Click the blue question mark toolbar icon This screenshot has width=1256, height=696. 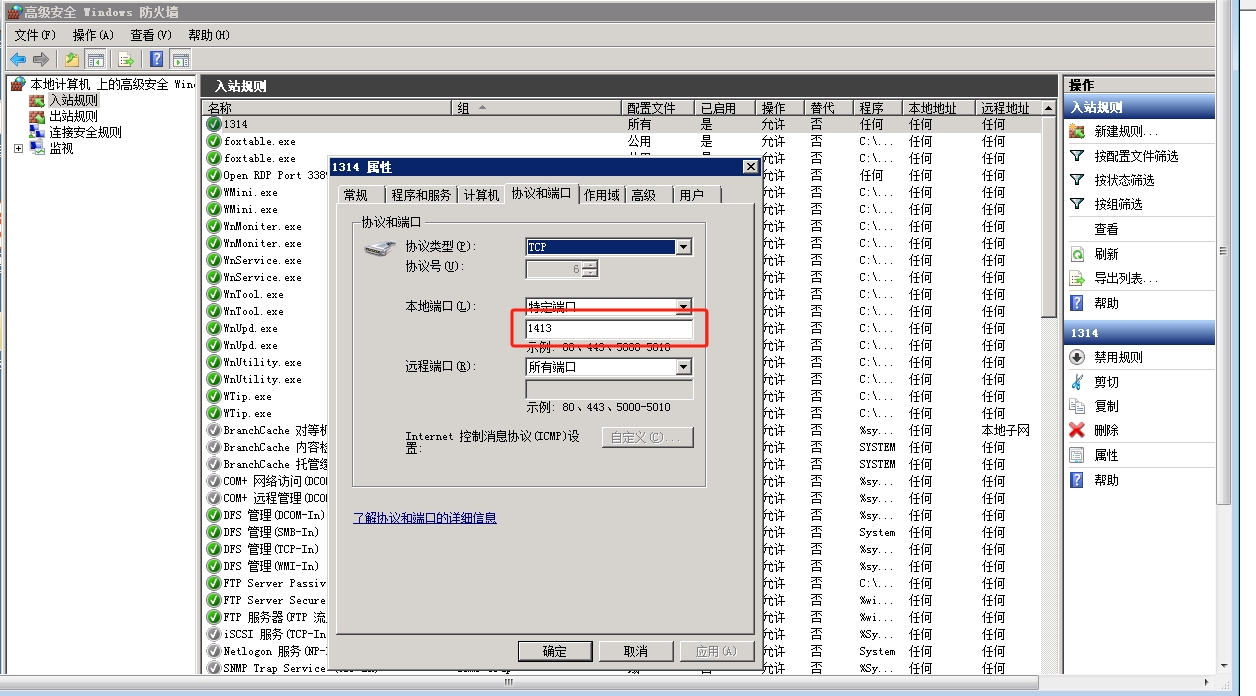click(x=156, y=59)
